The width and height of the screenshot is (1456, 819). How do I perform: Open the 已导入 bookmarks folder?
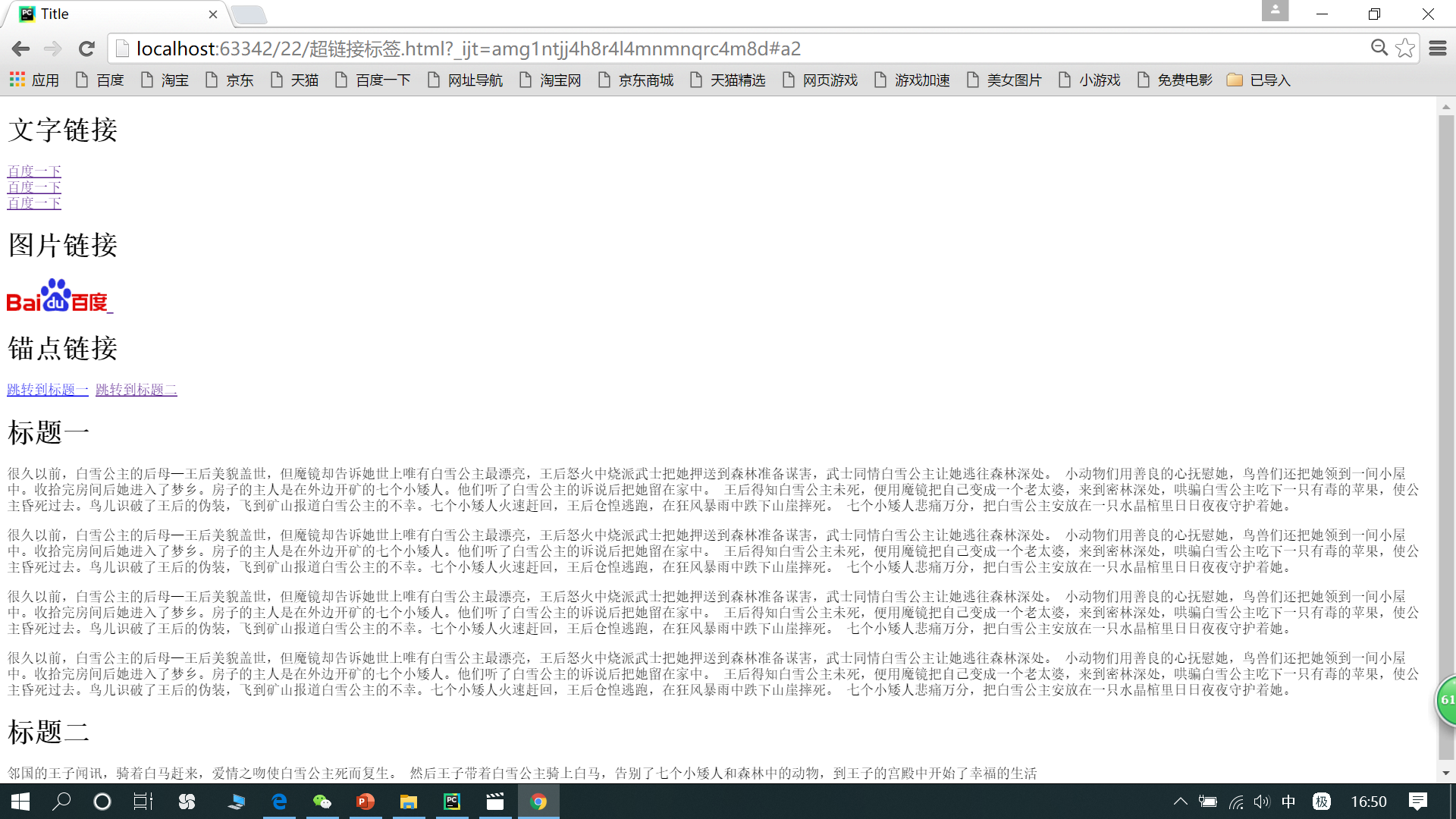point(1259,80)
